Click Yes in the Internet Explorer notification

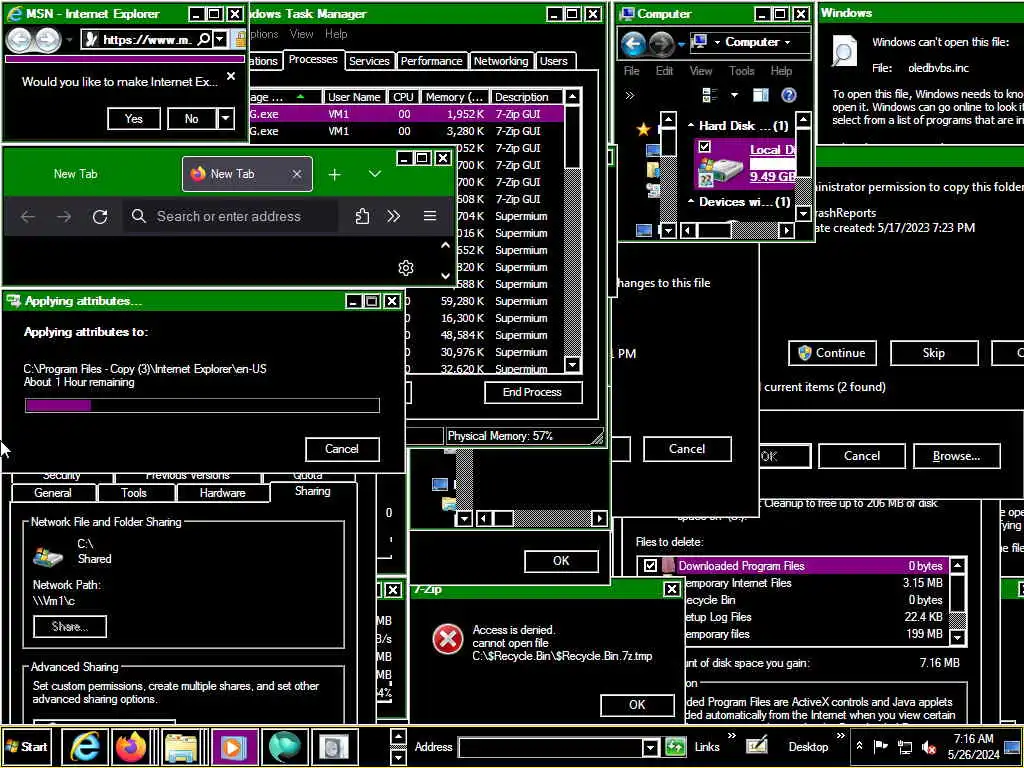tap(134, 119)
